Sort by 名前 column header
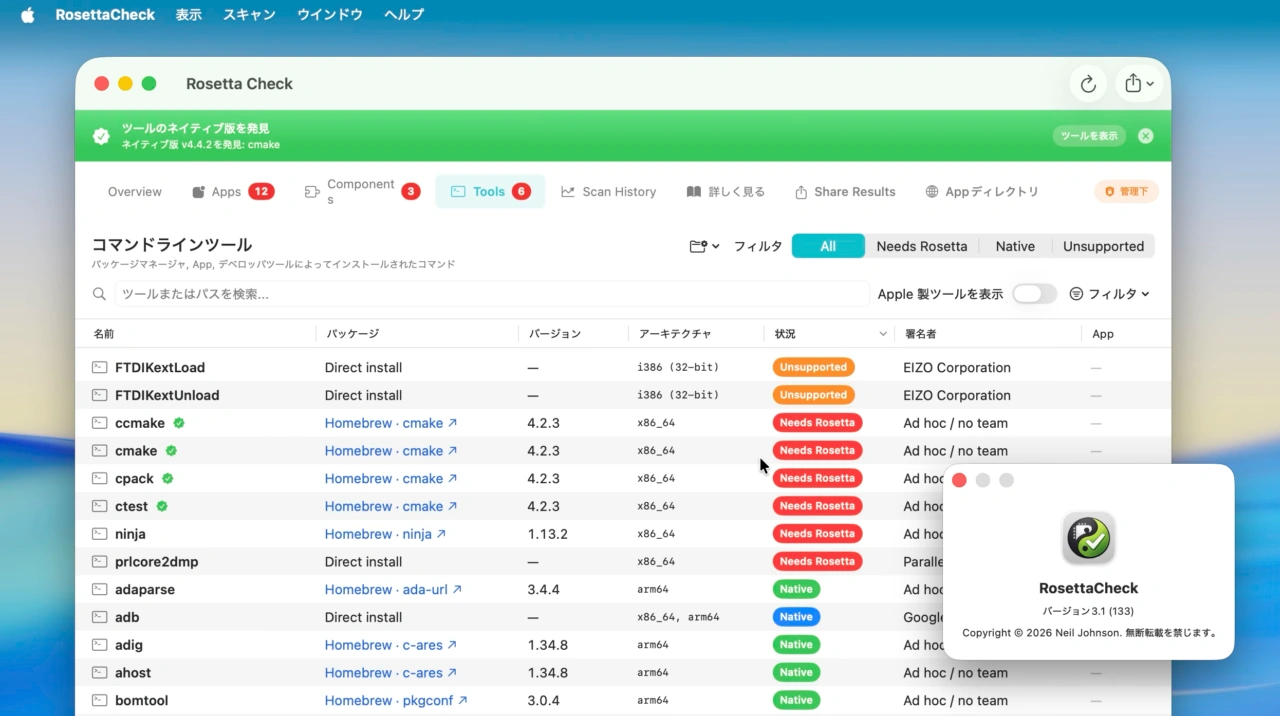The width and height of the screenshot is (1280, 716). (x=104, y=334)
